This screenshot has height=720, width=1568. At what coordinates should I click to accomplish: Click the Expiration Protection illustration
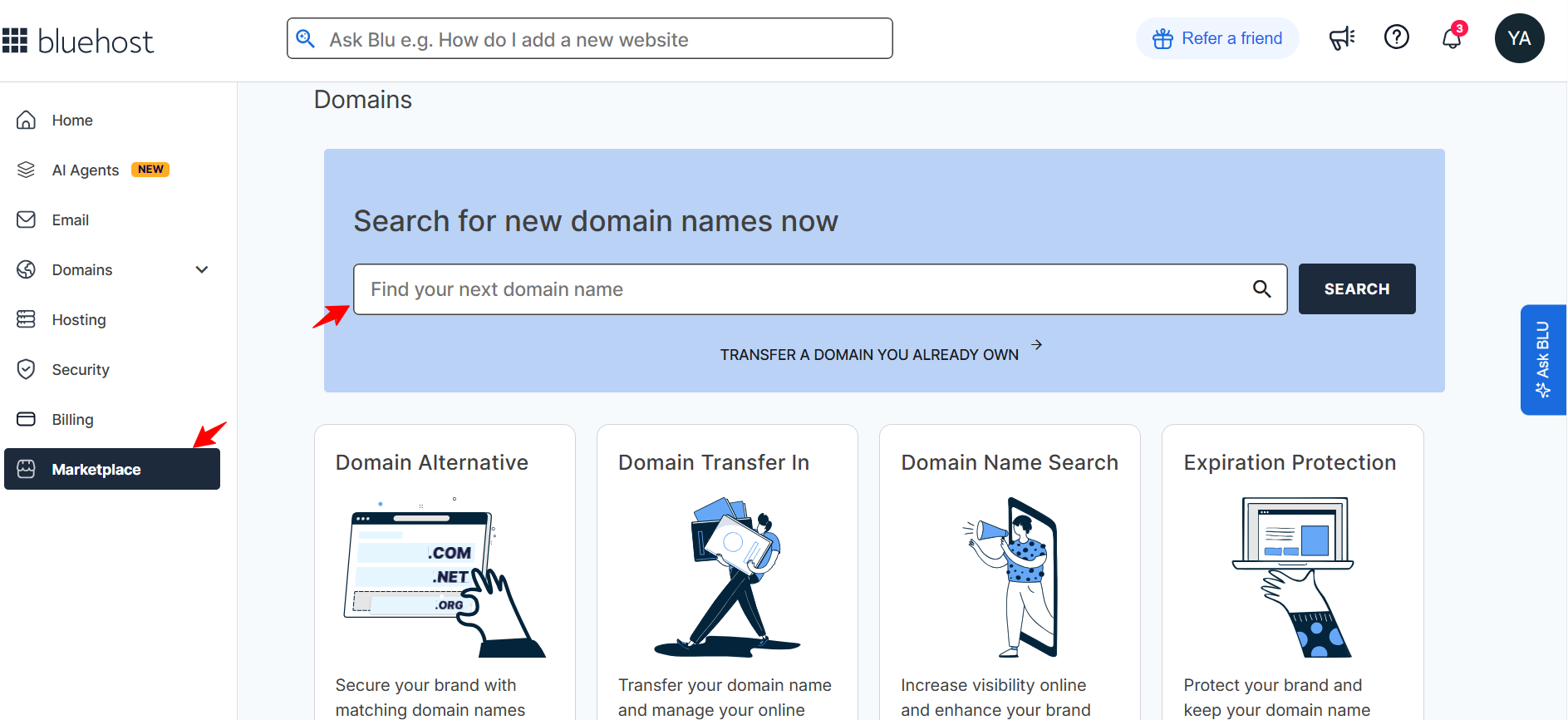point(1293,577)
